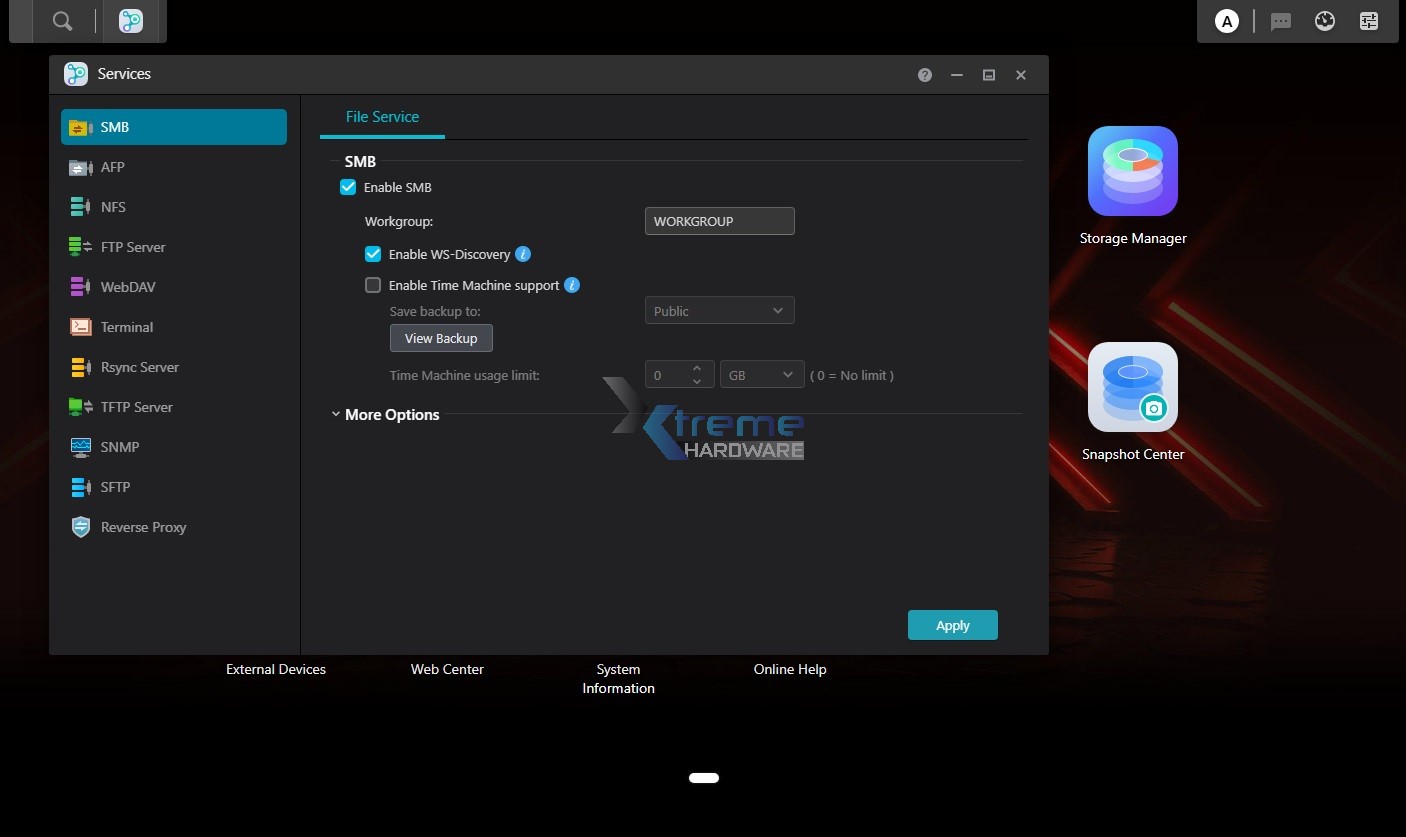Click the Workgroup text field
Viewport: 1406px width, 837px height.
pyautogui.click(x=719, y=221)
